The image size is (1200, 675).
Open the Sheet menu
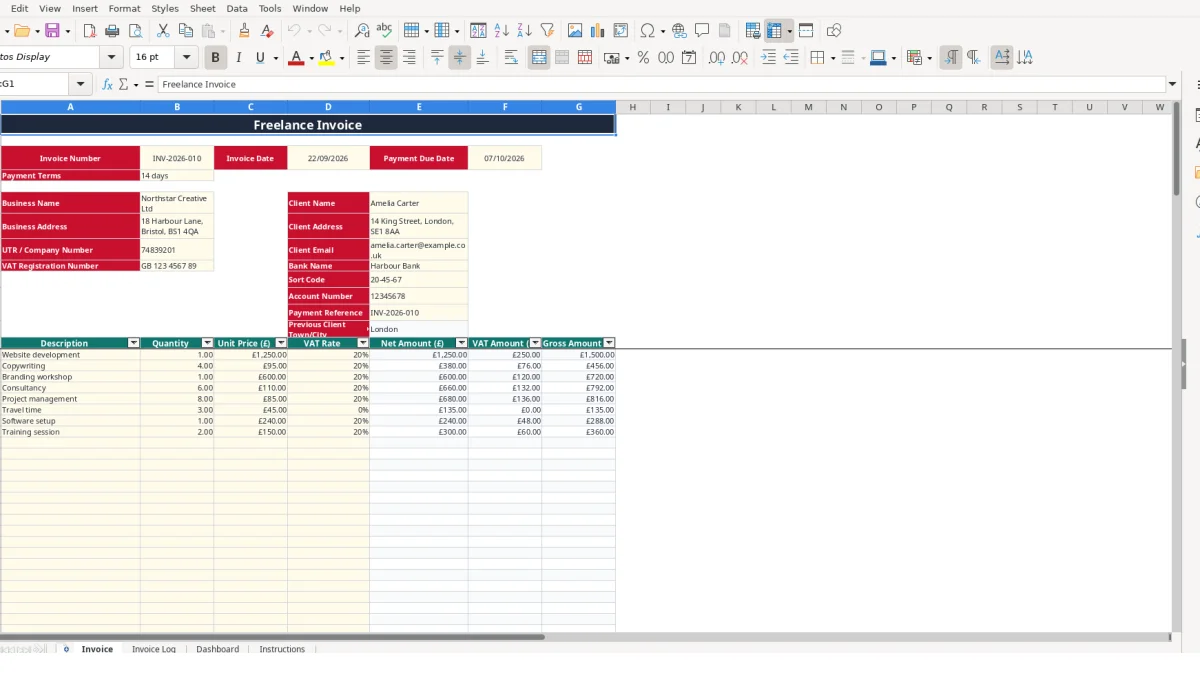click(203, 8)
